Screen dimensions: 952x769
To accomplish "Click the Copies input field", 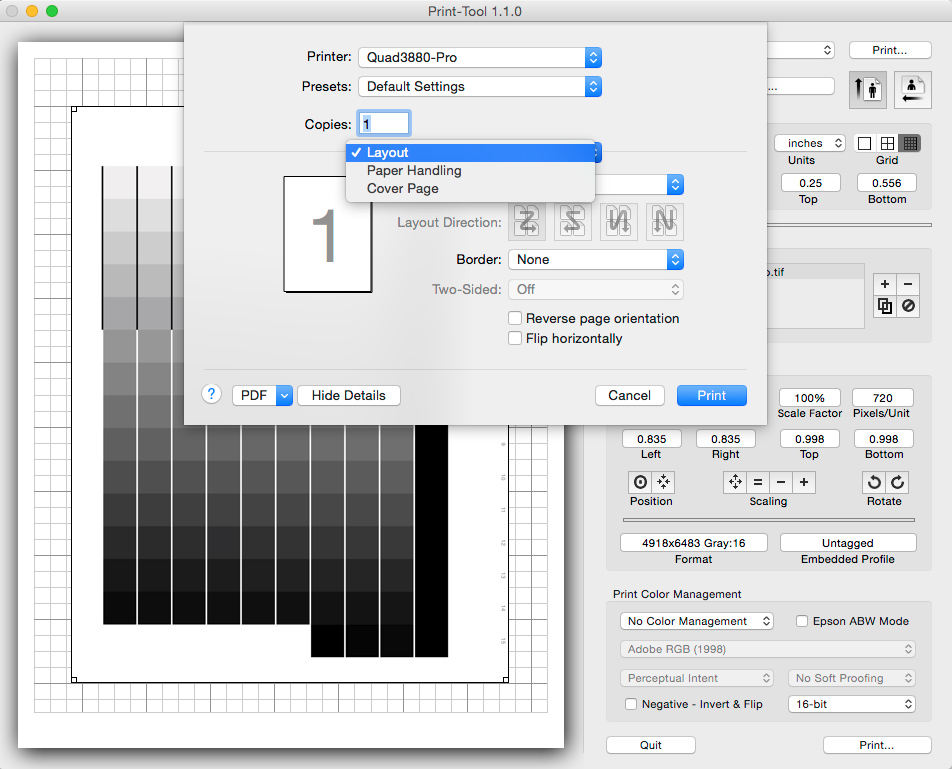I will pyautogui.click(x=384, y=124).
